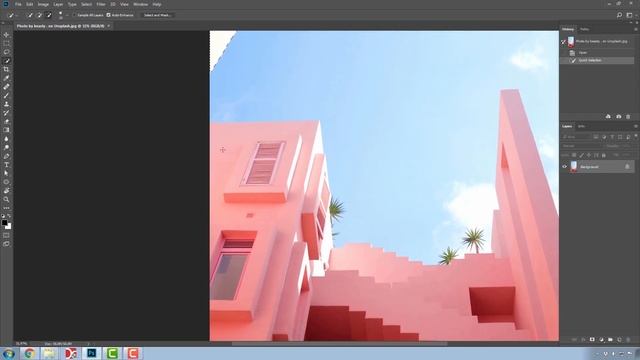640x360 pixels.
Task: Open Chrome from the Windows taskbar
Action: pyautogui.click(x=29, y=353)
